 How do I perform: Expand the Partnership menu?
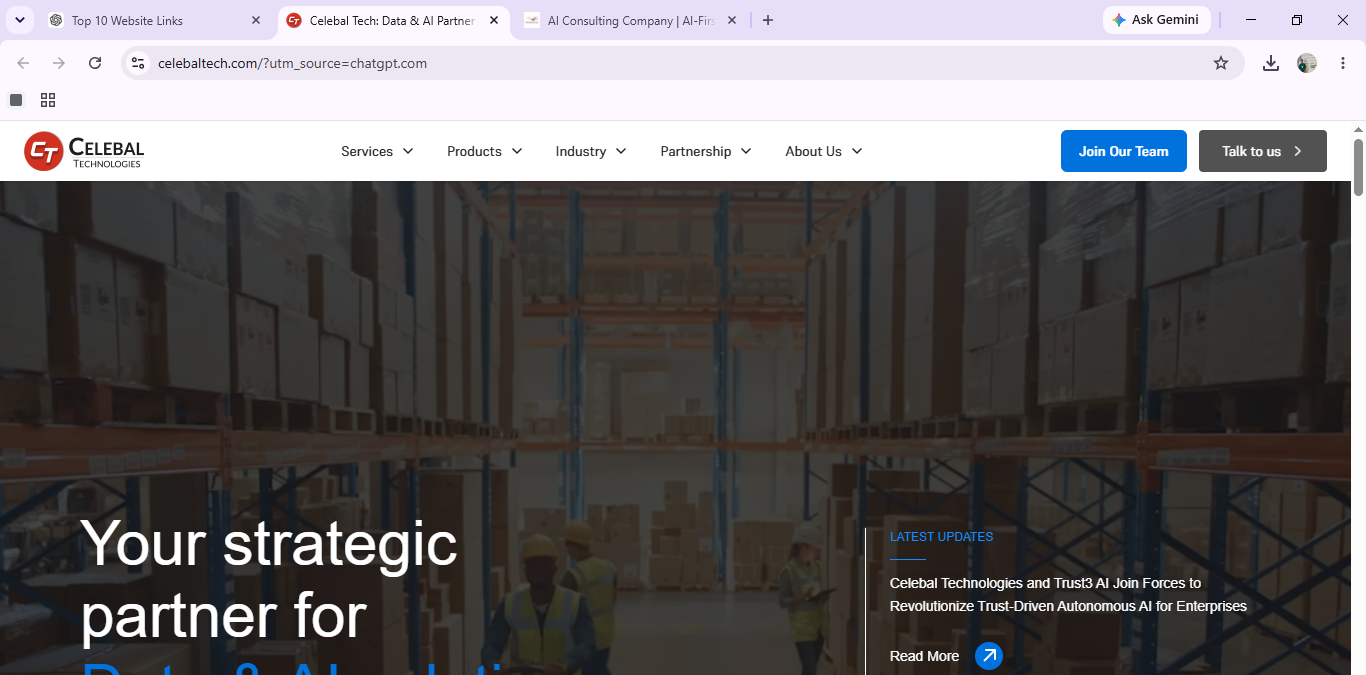pos(706,151)
